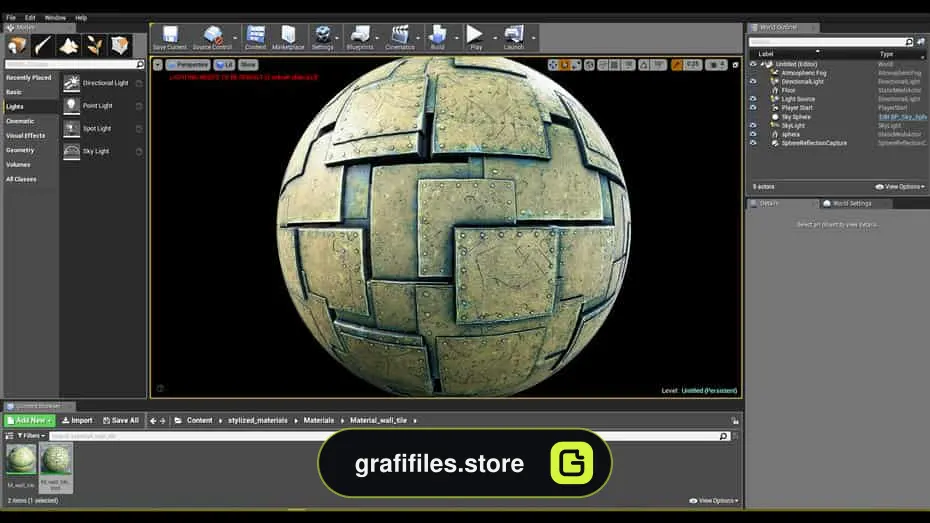Viewport: 930px width, 523px height.
Task: Click the Content Browser folder path icon
Action: [178, 420]
